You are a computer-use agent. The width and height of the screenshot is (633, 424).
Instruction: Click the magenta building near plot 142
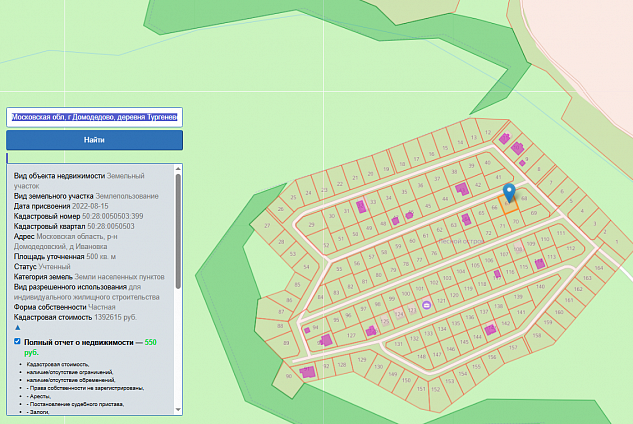(490, 330)
